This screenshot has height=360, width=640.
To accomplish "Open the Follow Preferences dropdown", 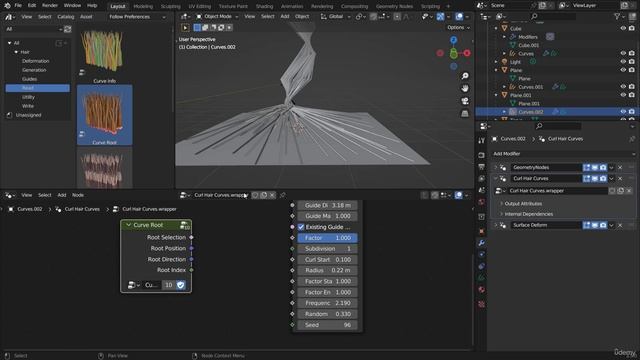I will pos(137,17).
